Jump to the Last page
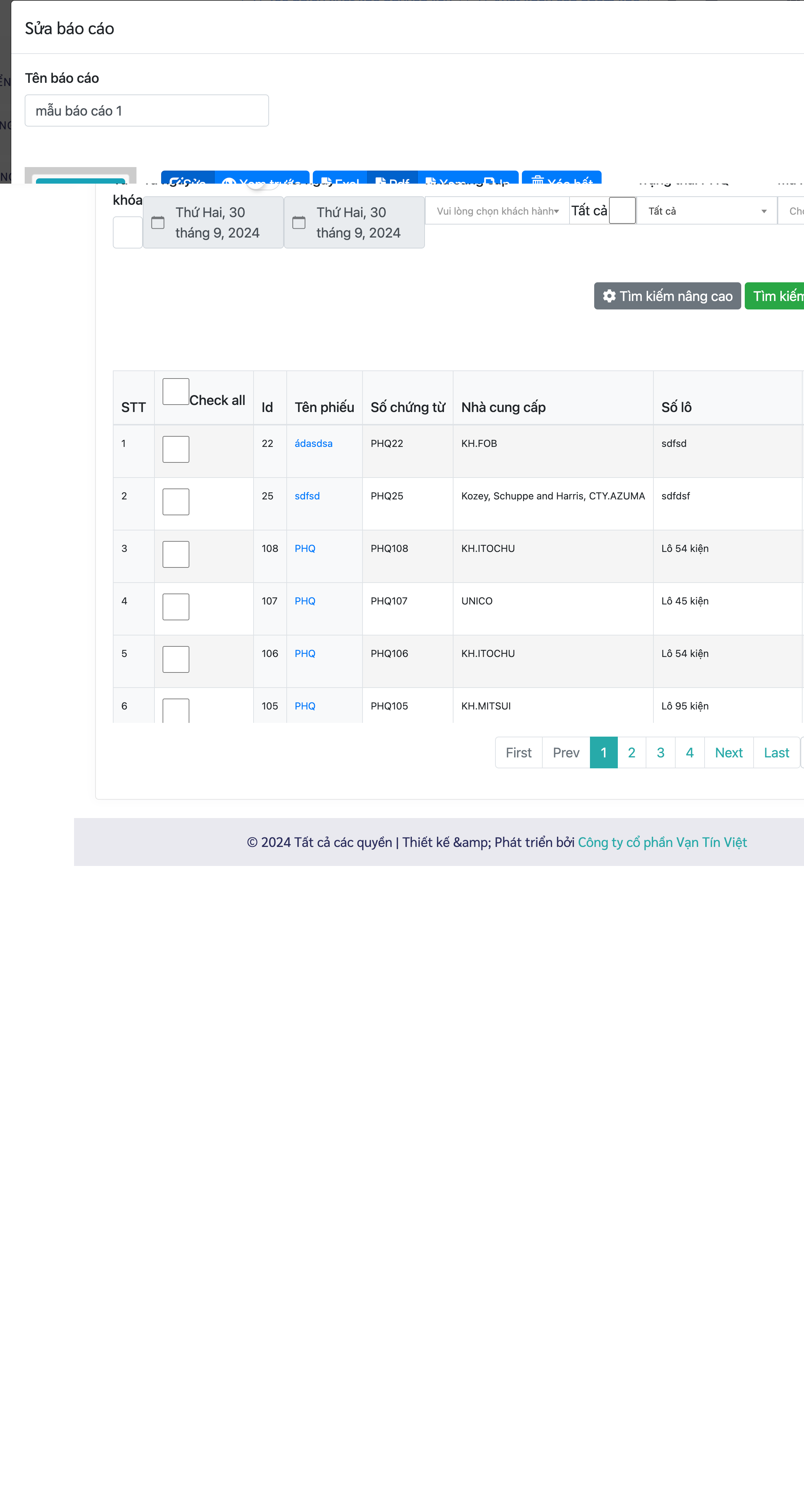This screenshot has height=1512, width=804. click(776, 752)
